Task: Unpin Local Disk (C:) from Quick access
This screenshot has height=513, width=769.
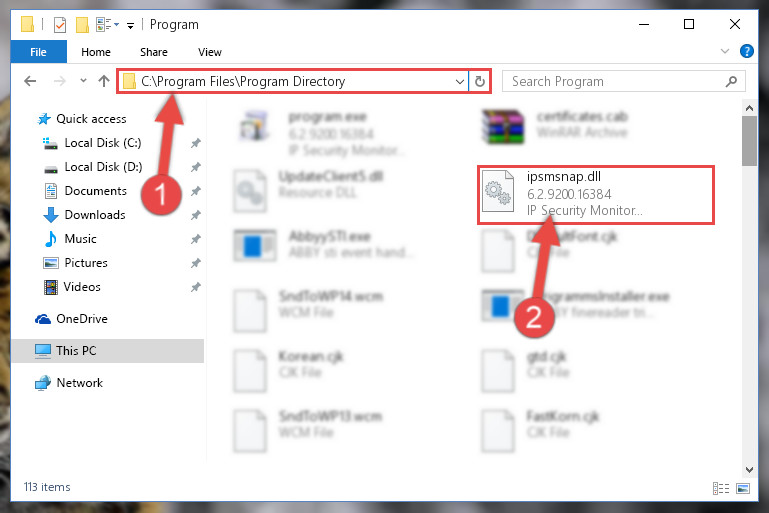Action: (x=196, y=143)
